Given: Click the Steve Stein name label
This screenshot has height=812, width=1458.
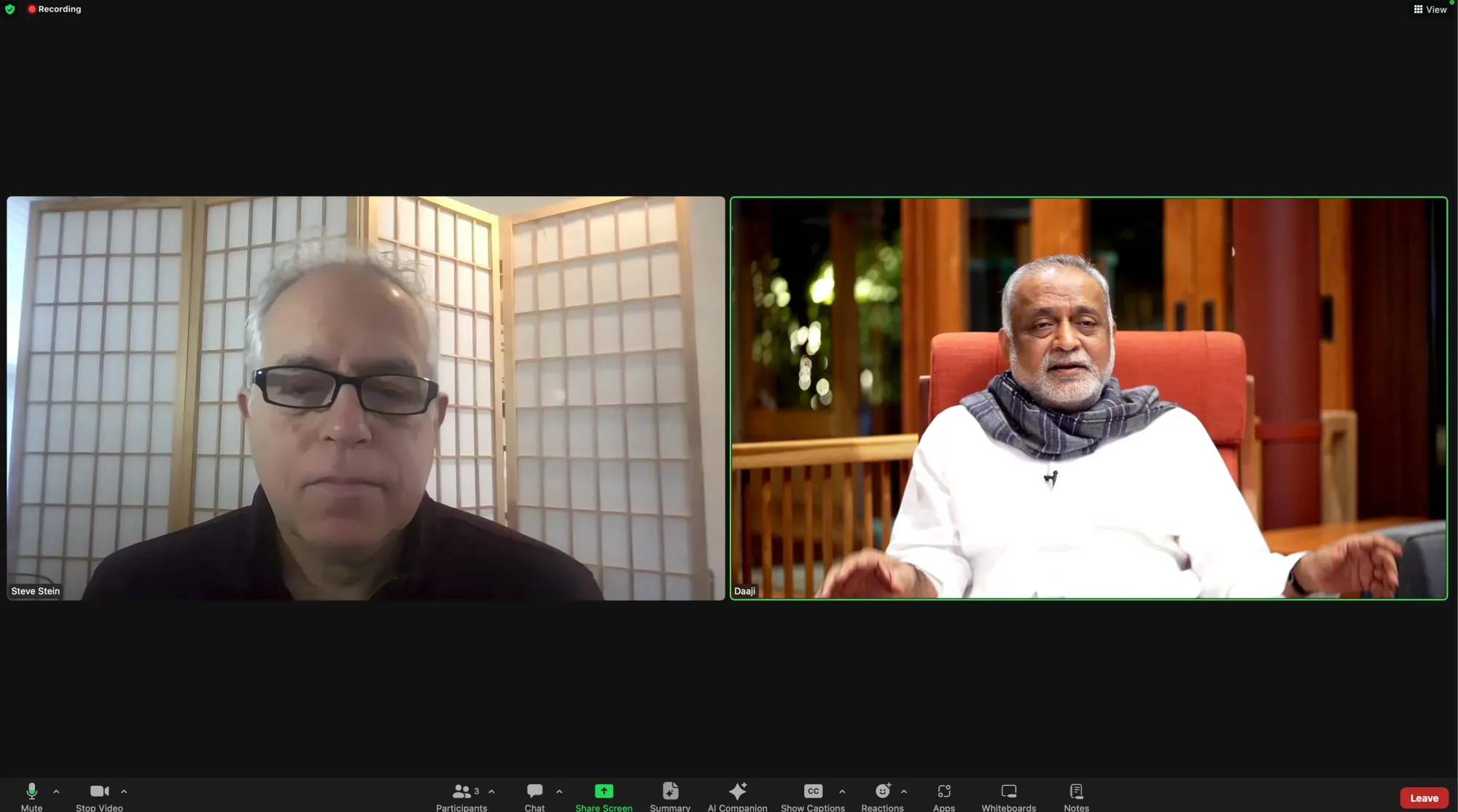Looking at the screenshot, I should 36,591.
